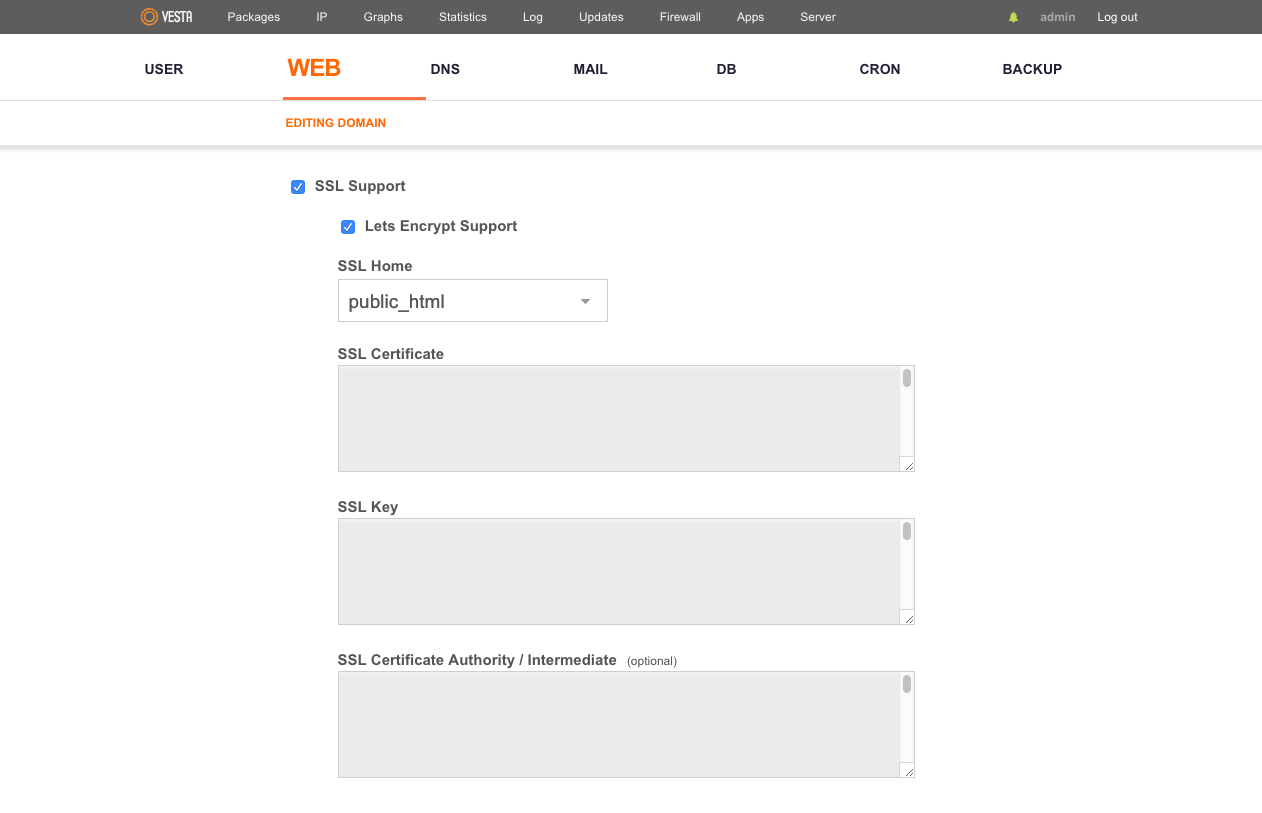Click the SSL Home label
Viewport: 1262px width, 813px height.
coord(375,266)
